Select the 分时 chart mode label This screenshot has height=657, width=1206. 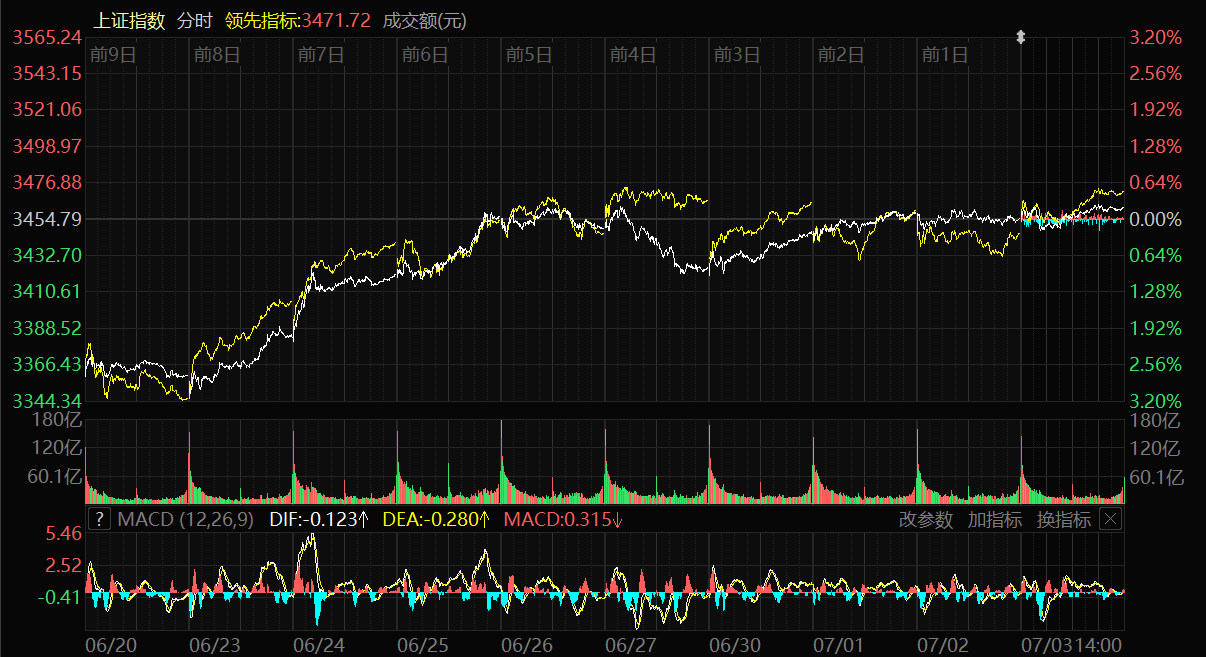194,20
